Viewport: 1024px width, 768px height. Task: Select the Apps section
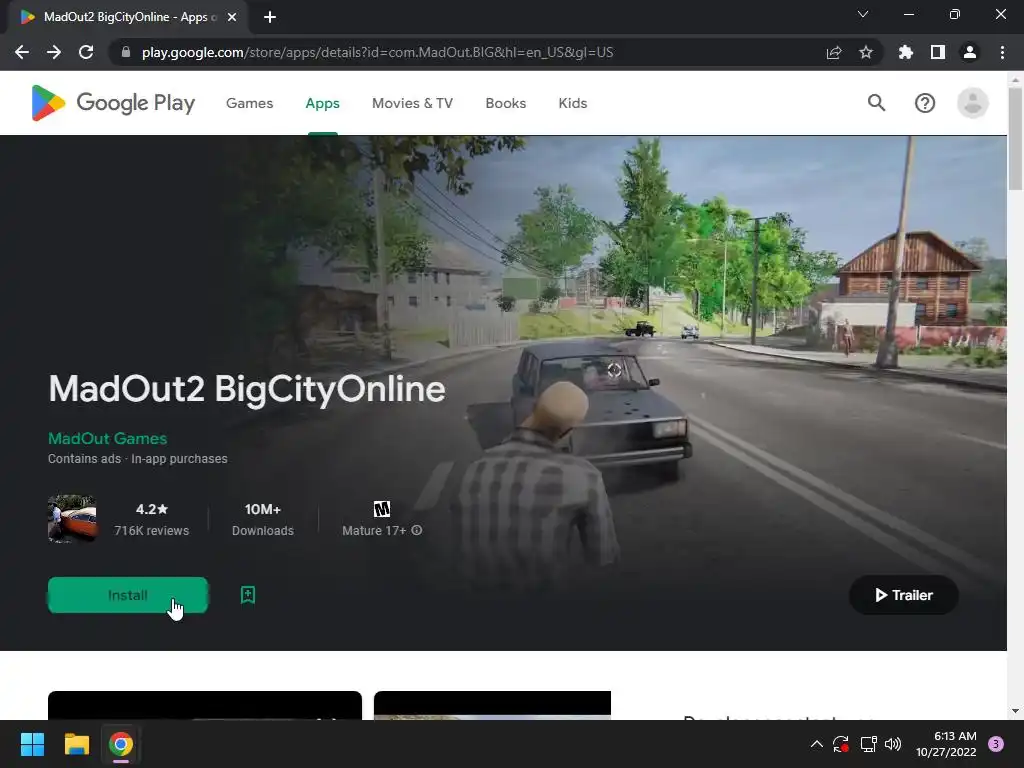point(323,103)
